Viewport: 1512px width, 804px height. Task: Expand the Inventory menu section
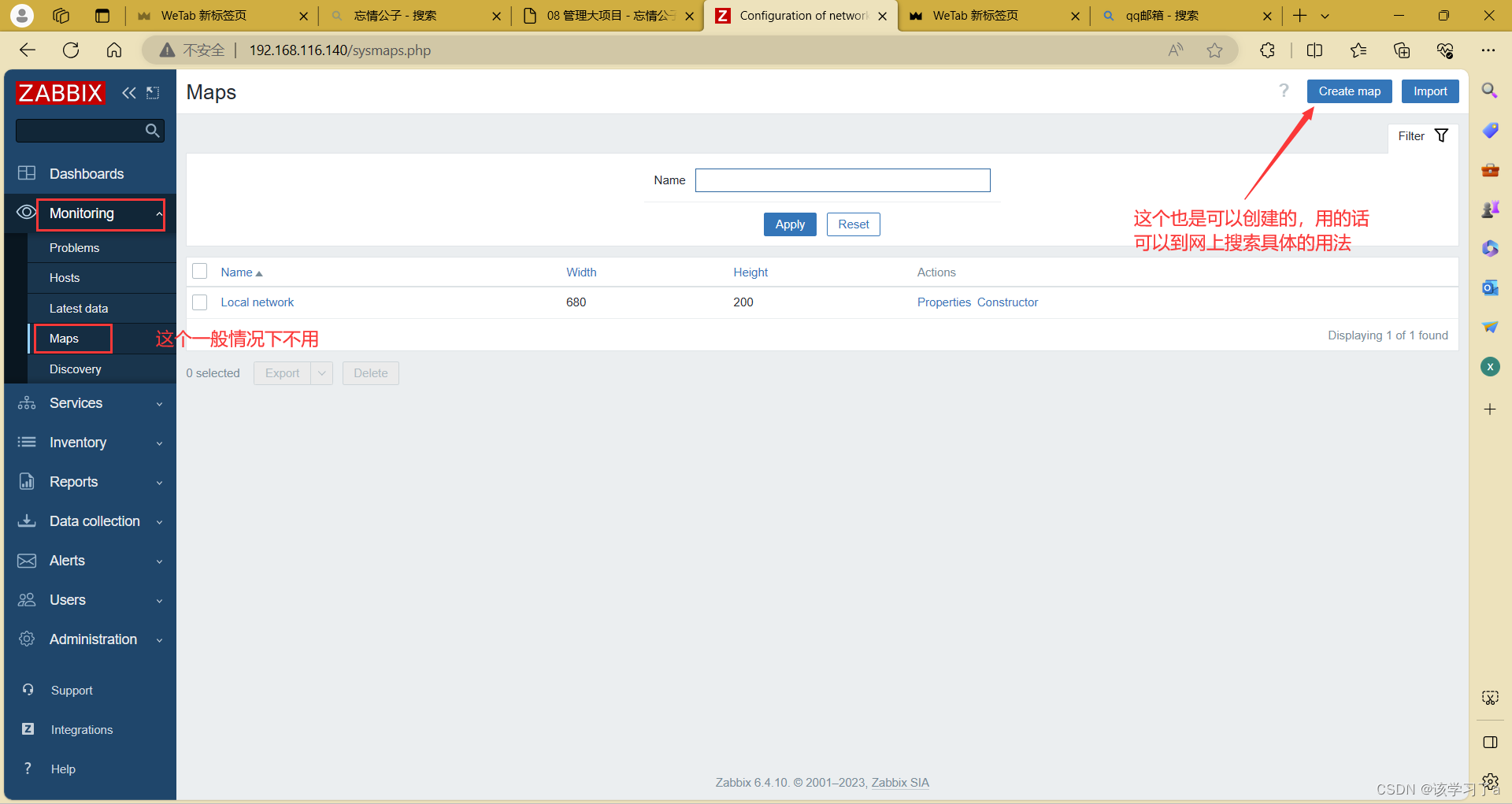(x=159, y=443)
